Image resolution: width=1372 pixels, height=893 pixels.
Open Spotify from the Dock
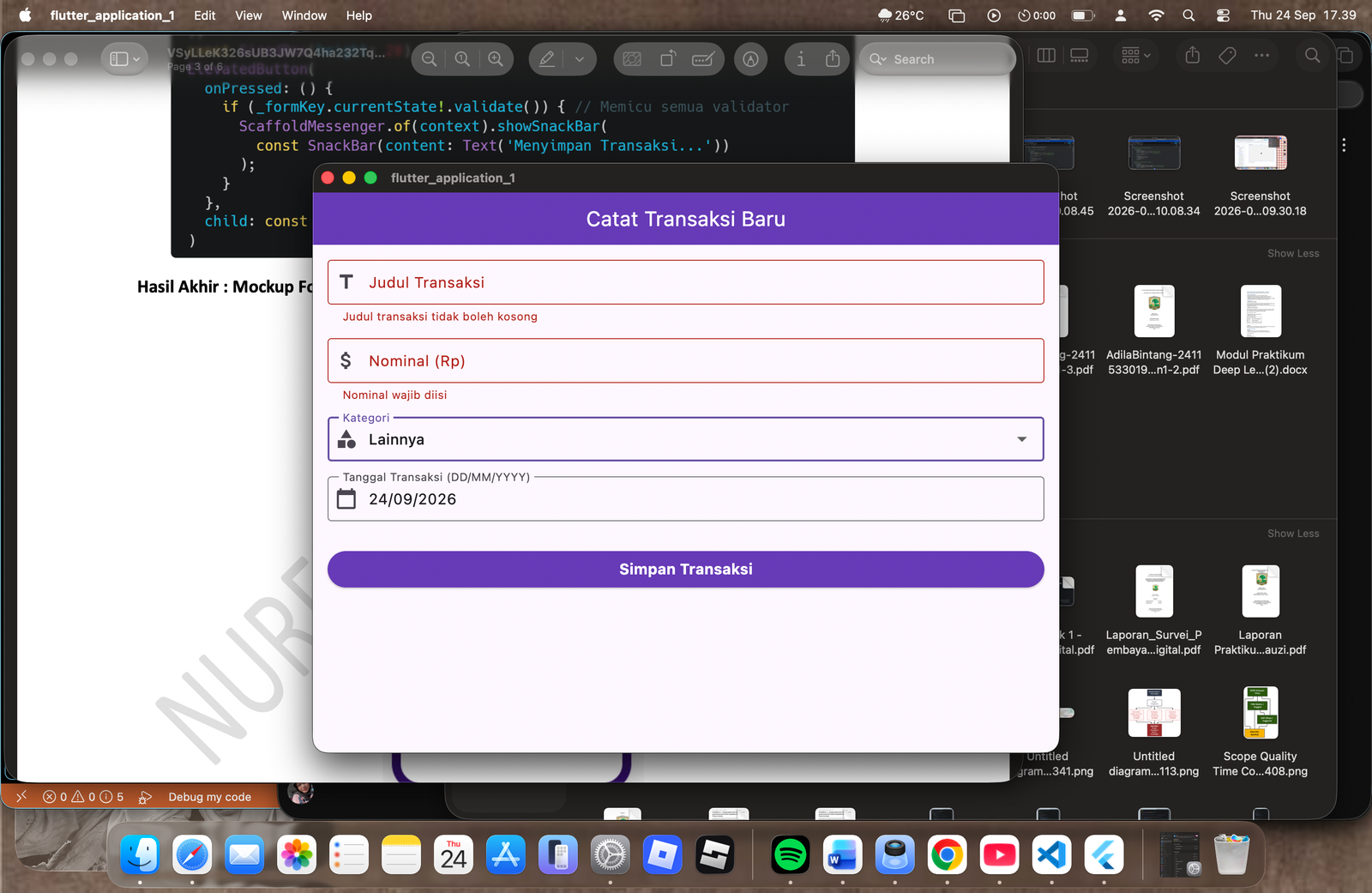click(x=790, y=855)
